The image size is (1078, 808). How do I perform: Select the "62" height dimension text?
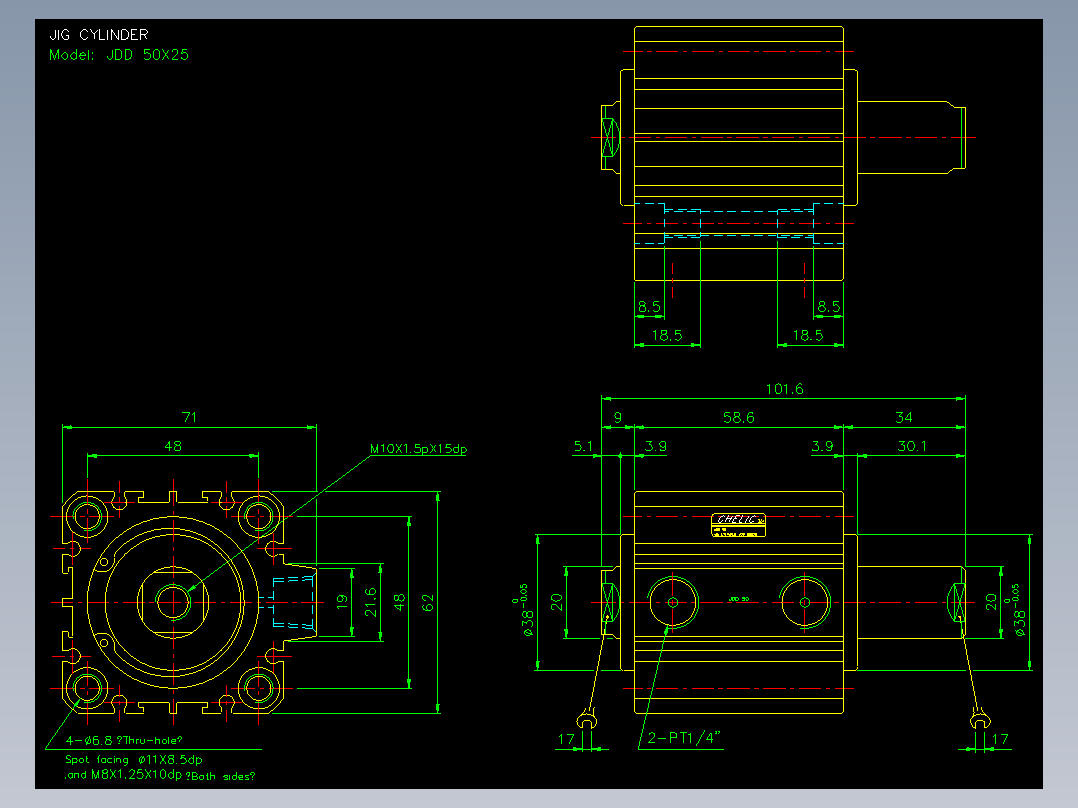428,603
